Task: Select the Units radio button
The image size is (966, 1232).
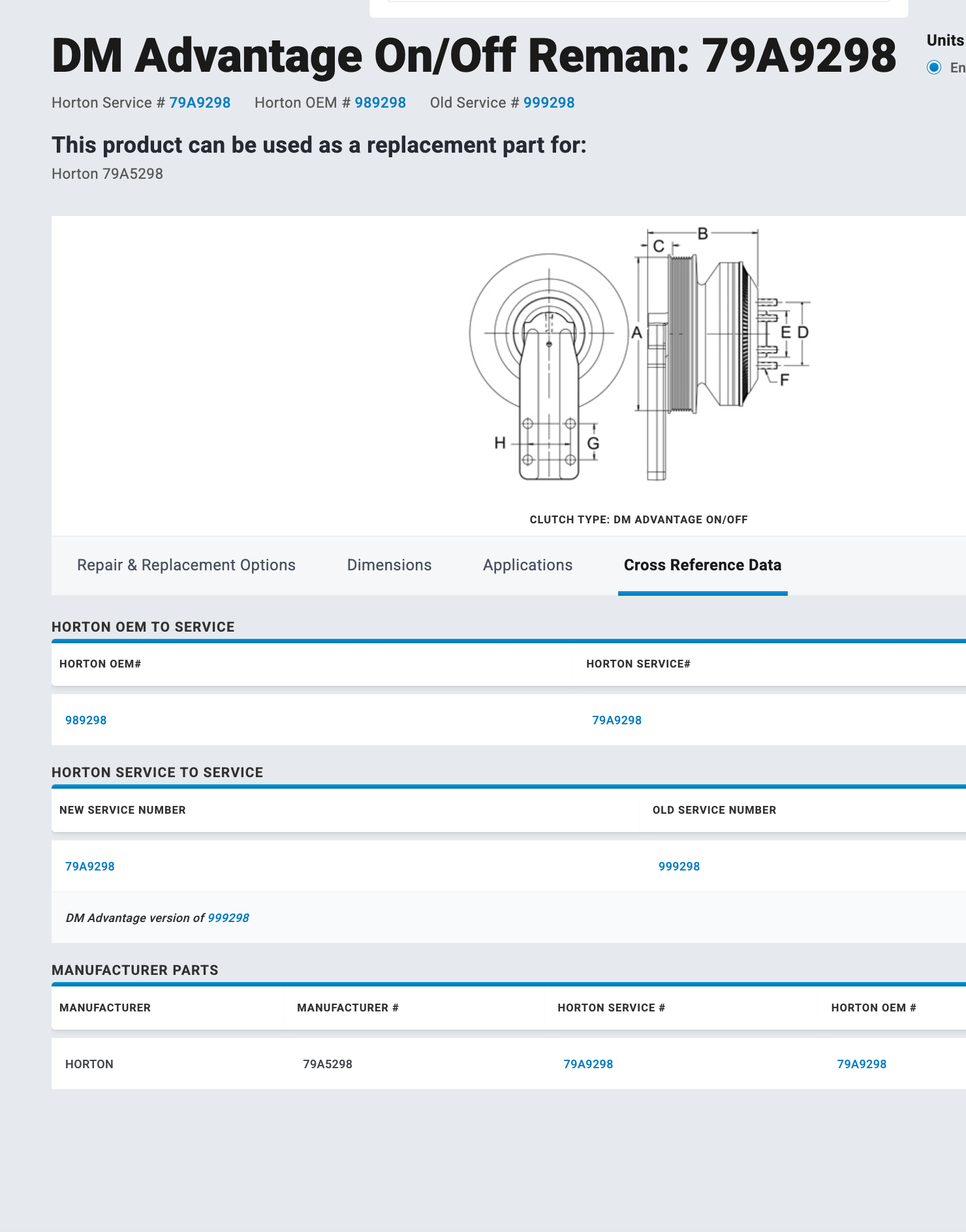Action: 934,67
